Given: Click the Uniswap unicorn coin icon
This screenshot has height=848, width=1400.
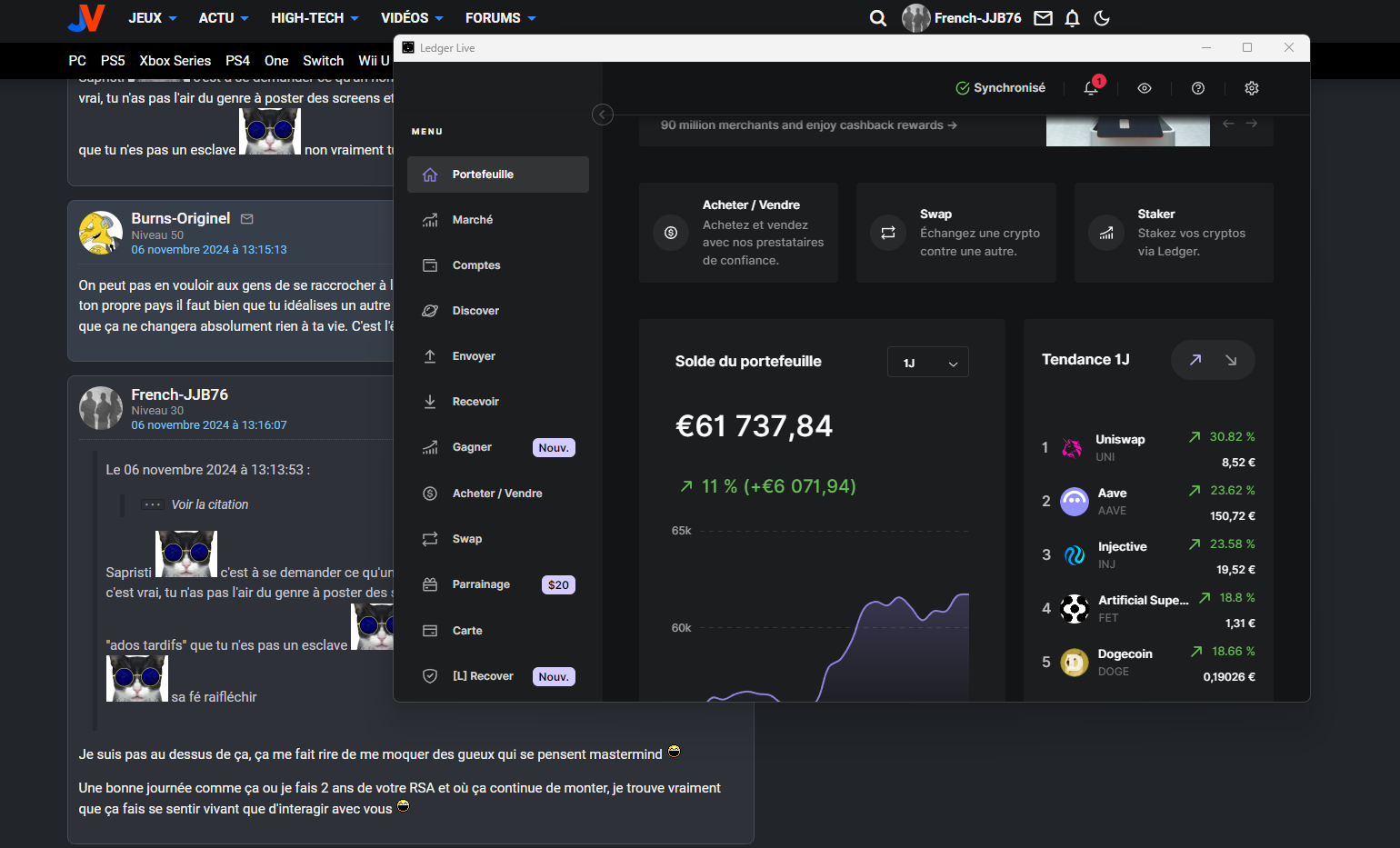Looking at the screenshot, I should pyautogui.click(x=1073, y=447).
